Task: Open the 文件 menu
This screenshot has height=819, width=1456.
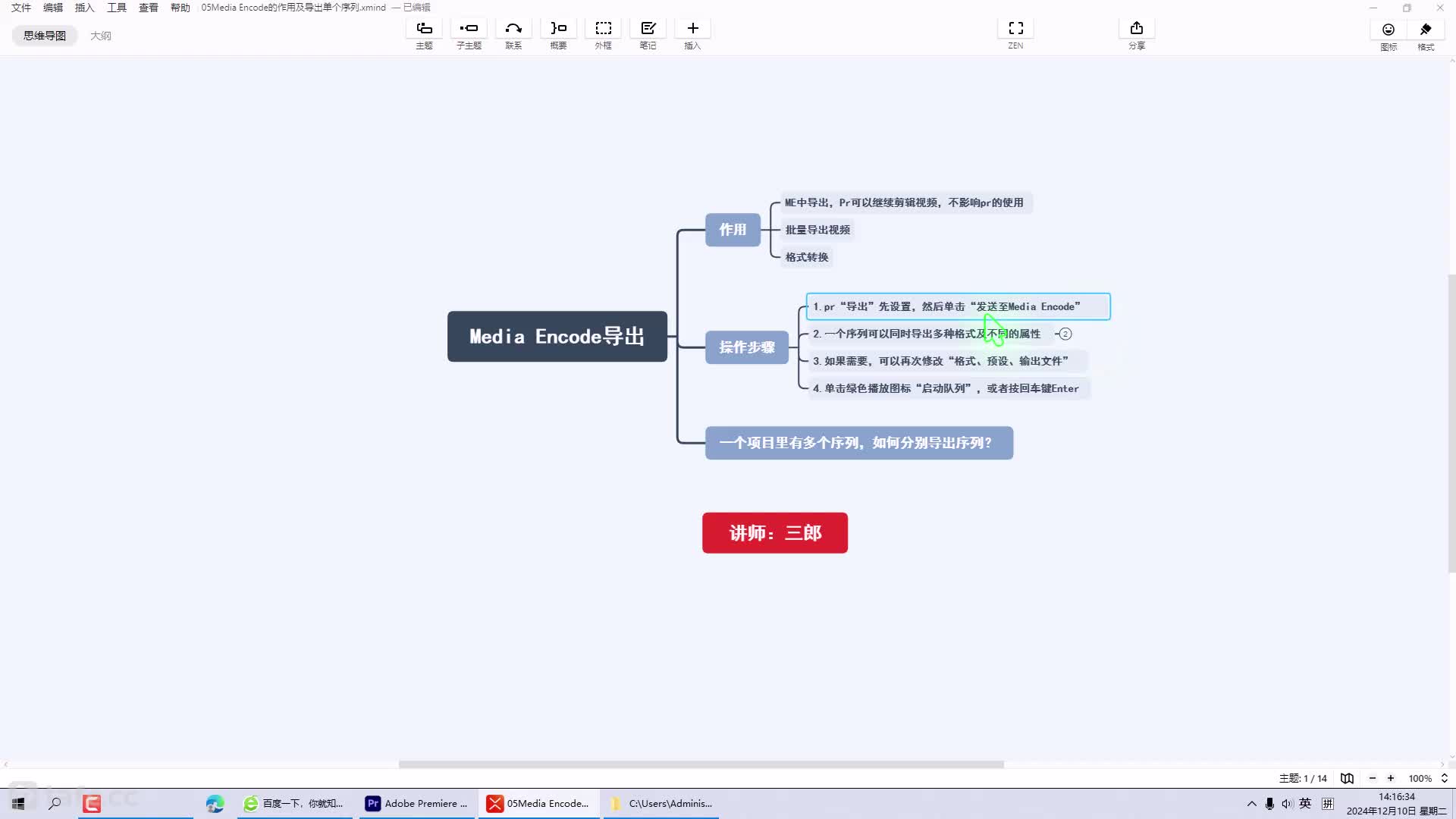Action: 21,8
